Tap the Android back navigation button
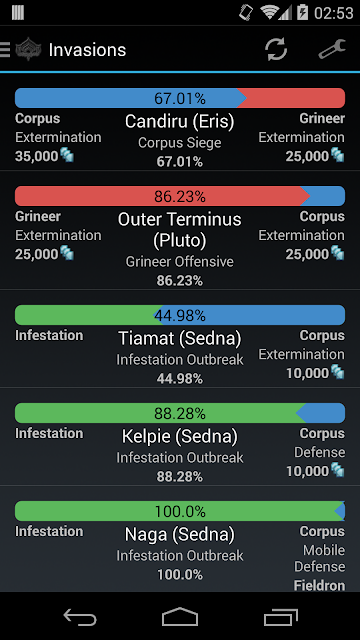Viewport: 360px width, 640px height. 80,616
